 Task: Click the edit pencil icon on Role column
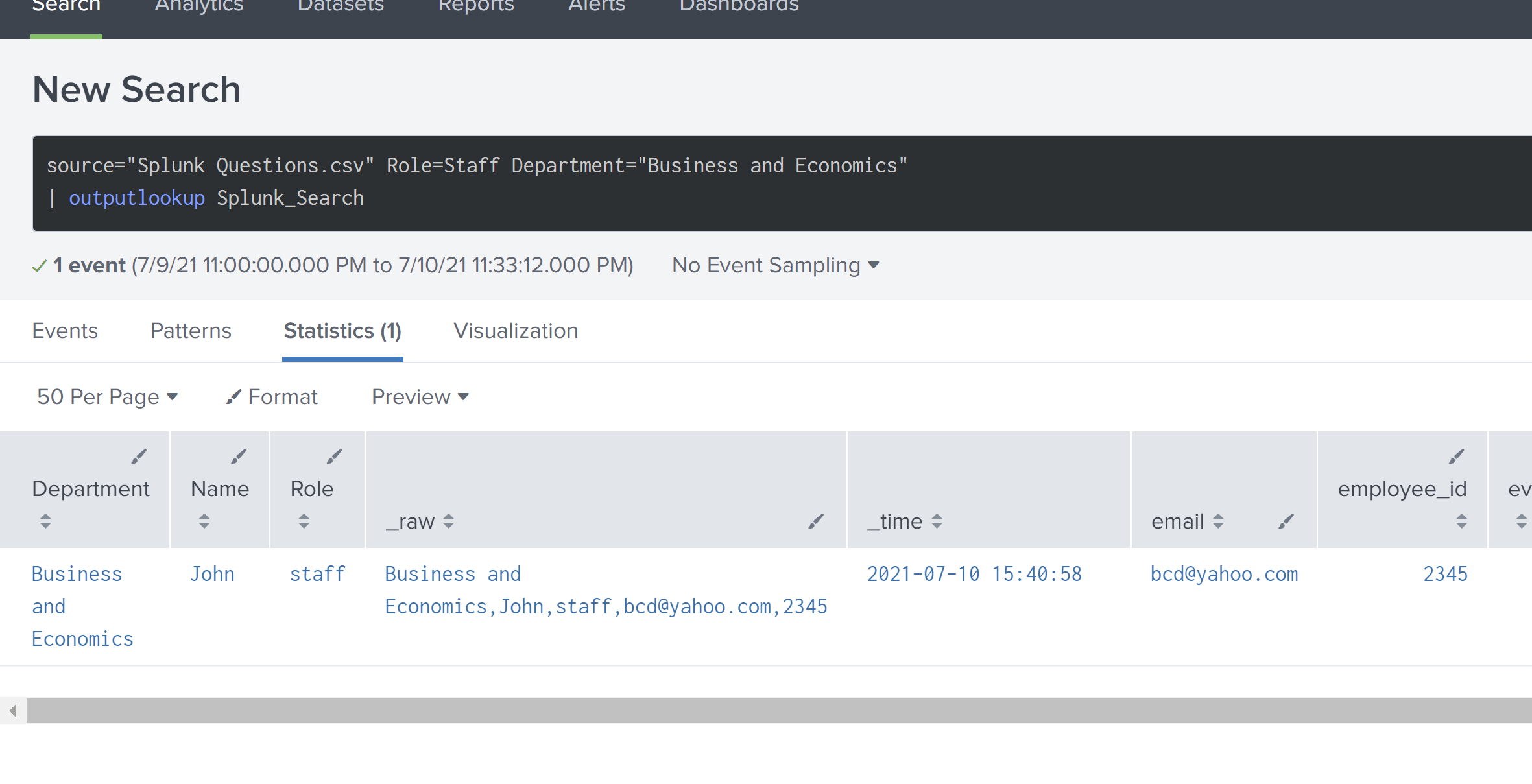[x=335, y=456]
